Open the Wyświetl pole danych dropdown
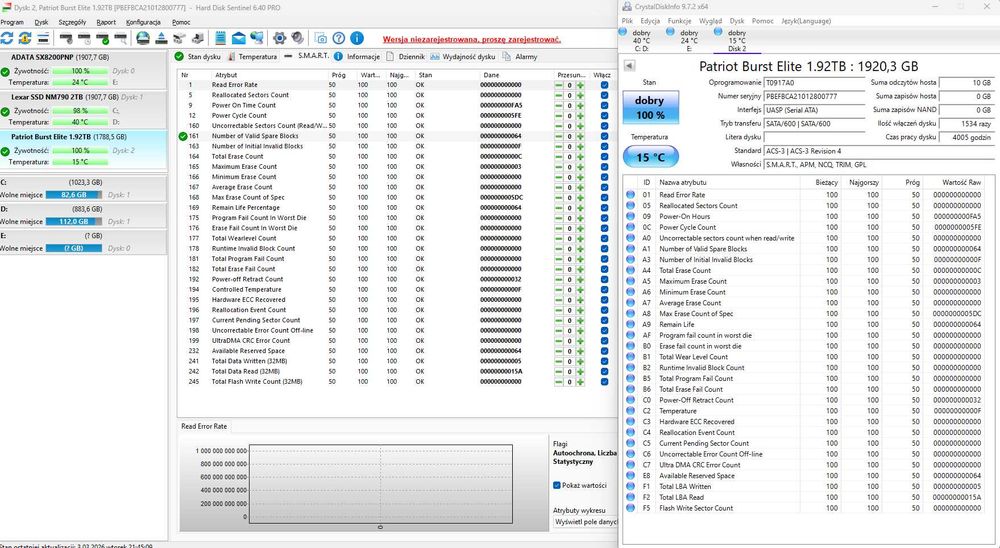Image resolution: width=1000 pixels, height=548 pixels. pos(585,522)
